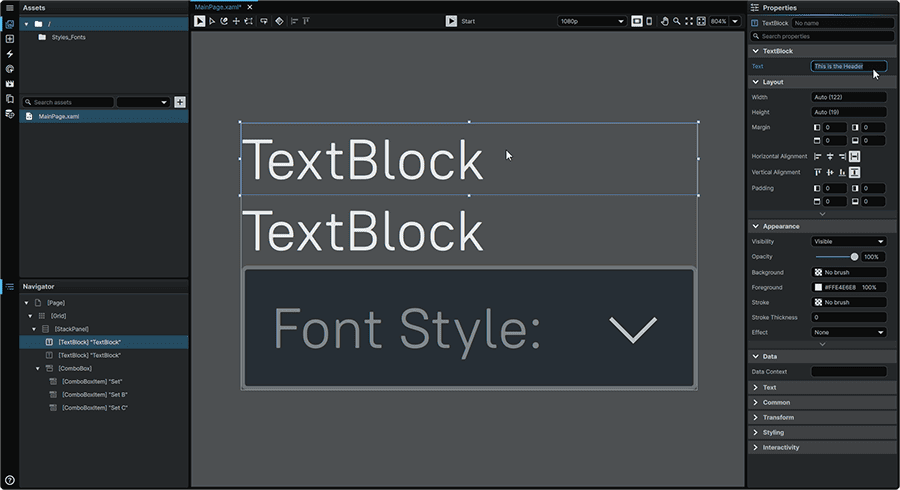
Task: Collapse the ComboBox node in Navigator
Action: pyautogui.click(x=38, y=368)
